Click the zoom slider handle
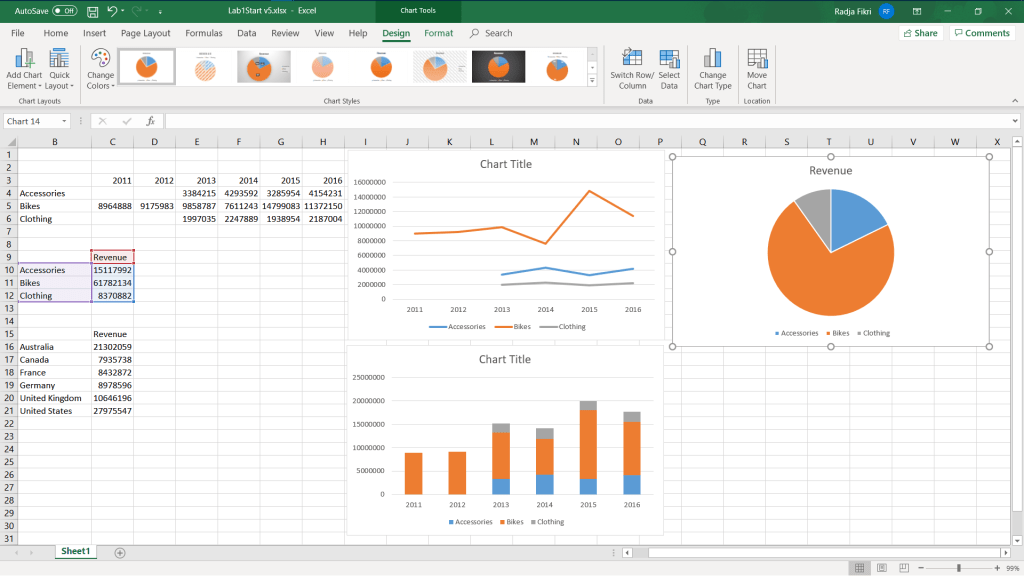The width and height of the screenshot is (1024, 576). click(x=958, y=568)
